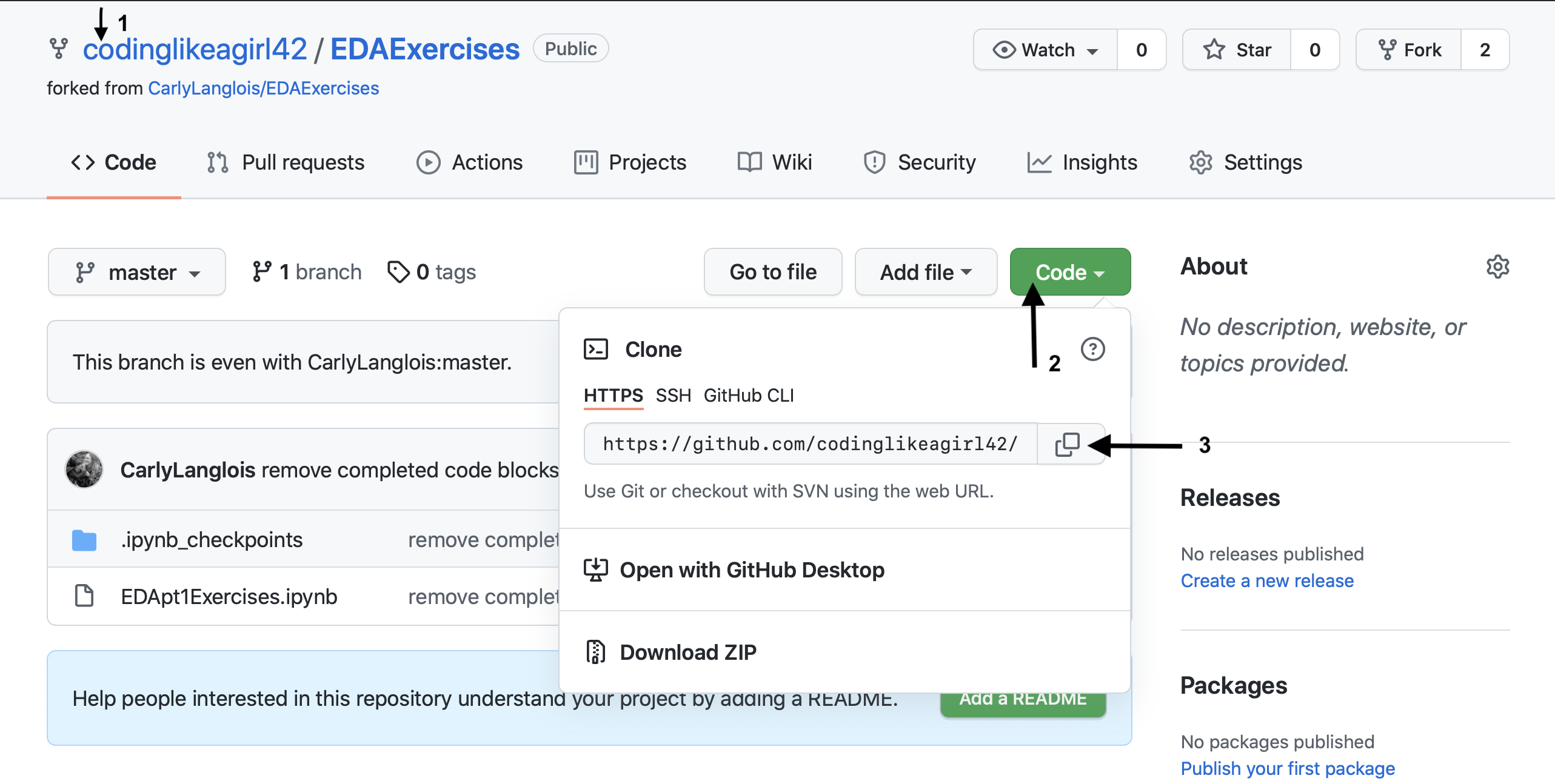Copy the HTTPS clone URL icon
The image size is (1555, 784).
[1068, 444]
